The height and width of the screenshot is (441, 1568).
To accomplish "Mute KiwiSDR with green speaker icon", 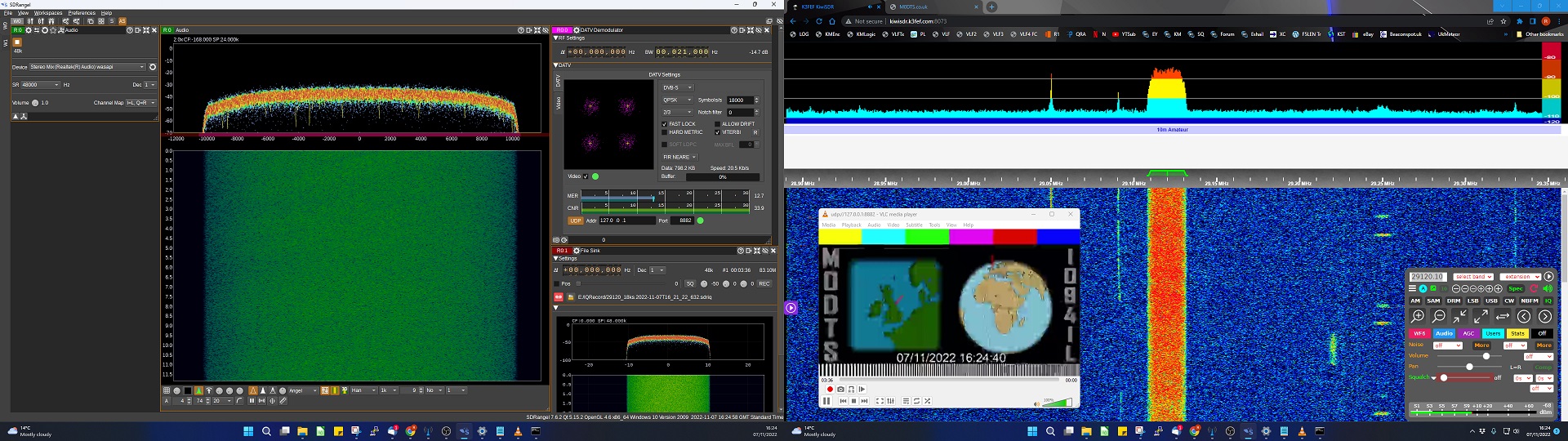I will coord(1548,288).
